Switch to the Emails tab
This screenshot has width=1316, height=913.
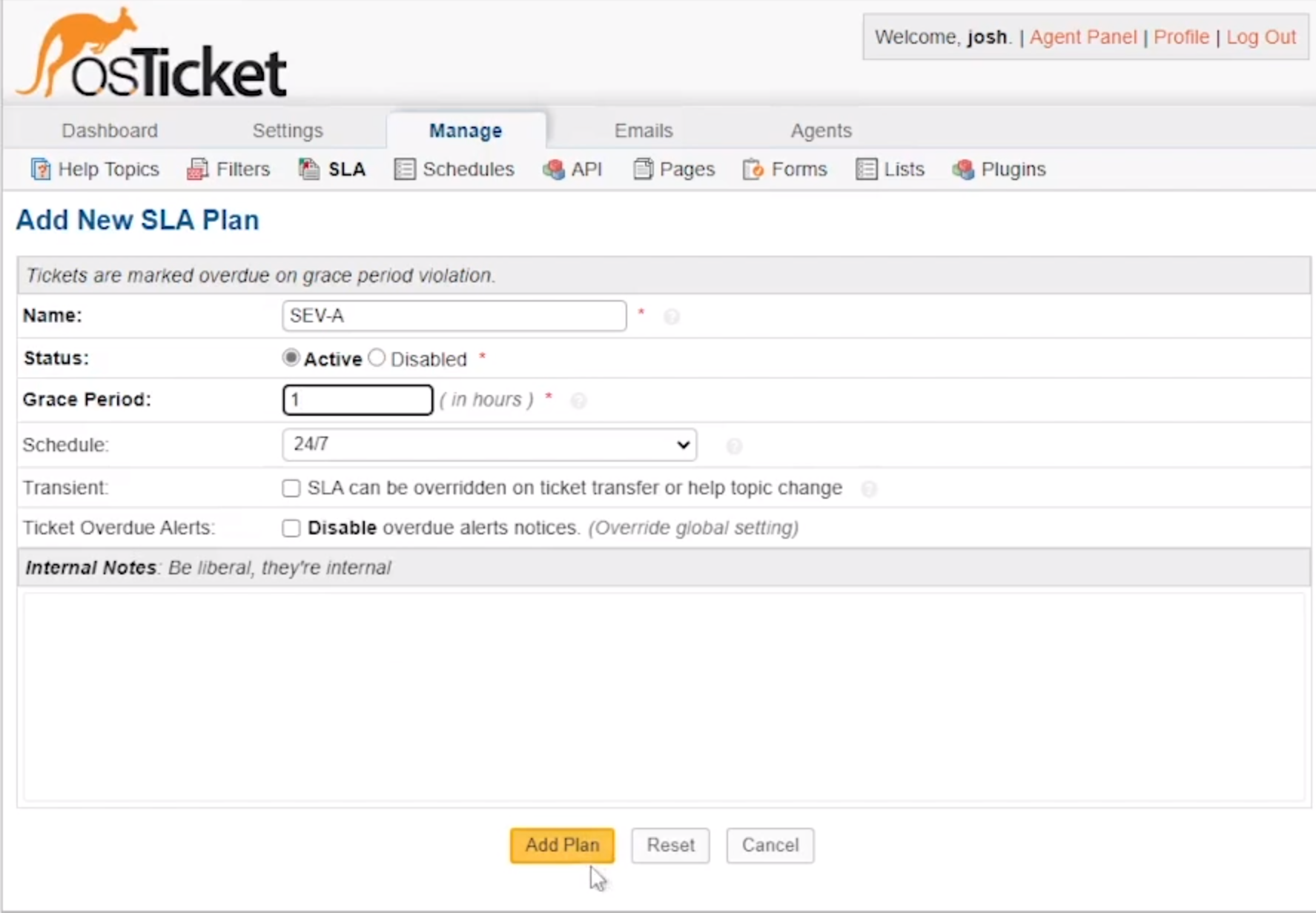point(642,130)
